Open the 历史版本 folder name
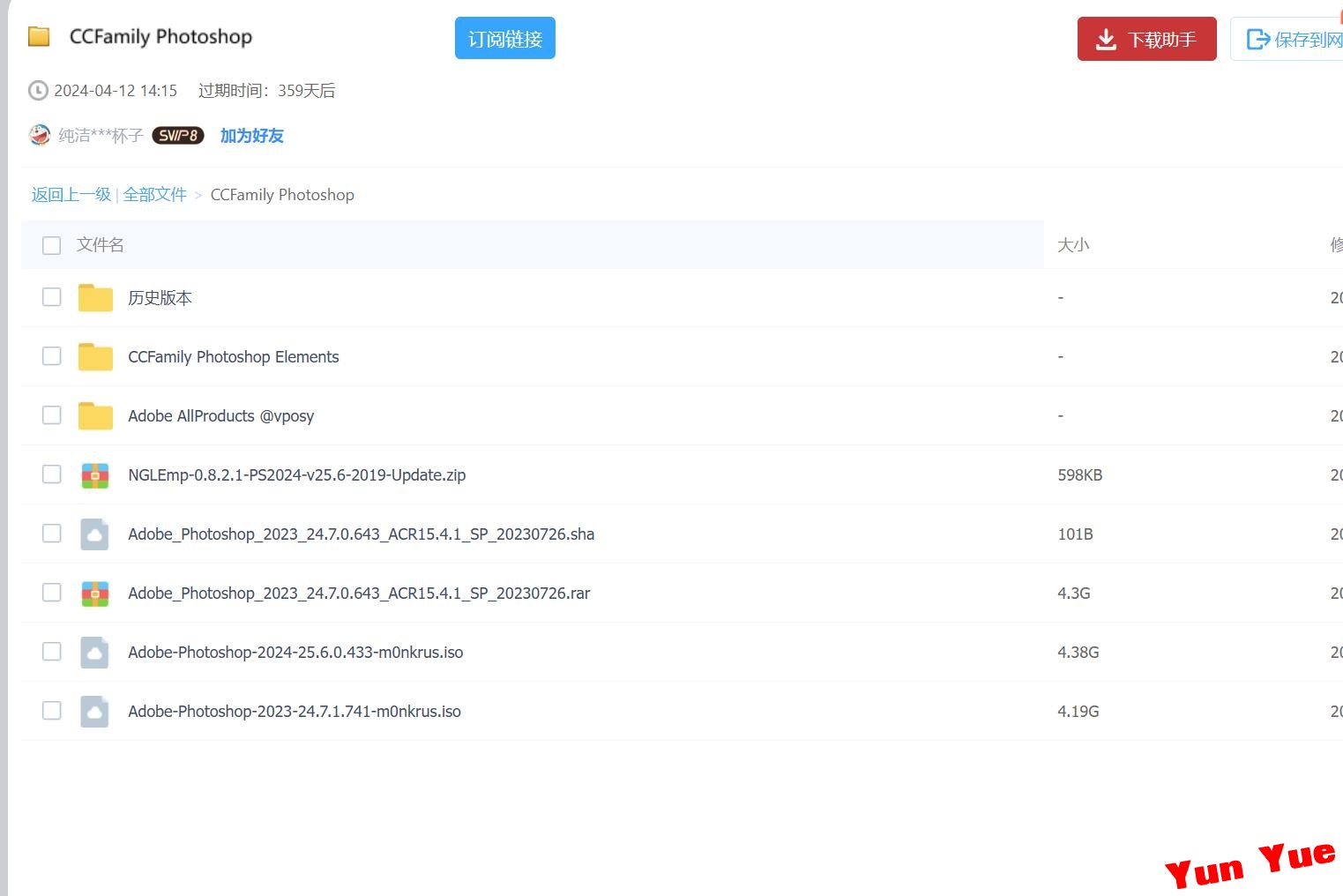Image resolution: width=1343 pixels, height=896 pixels. tap(160, 298)
